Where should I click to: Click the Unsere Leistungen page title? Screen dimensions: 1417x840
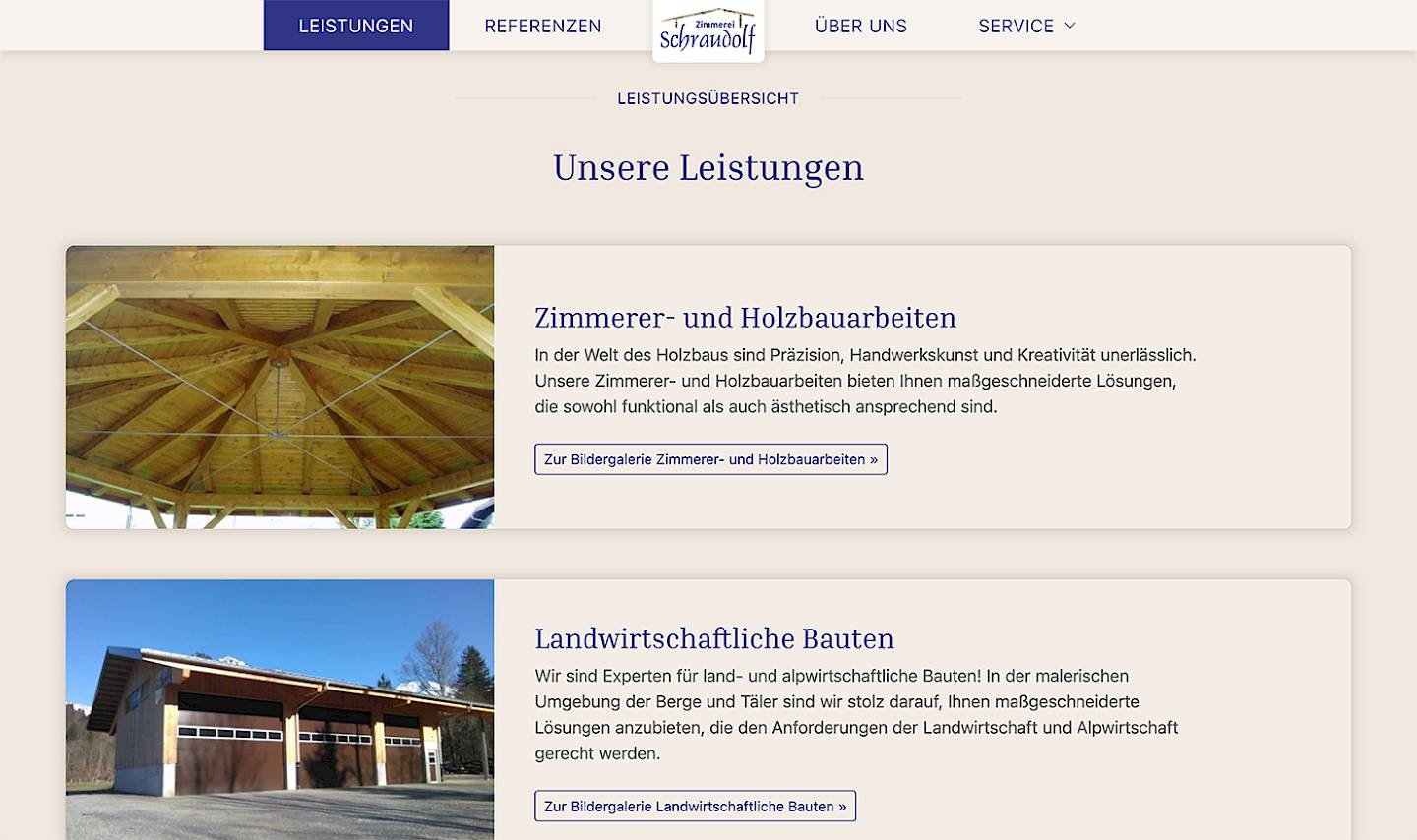(x=708, y=167)
